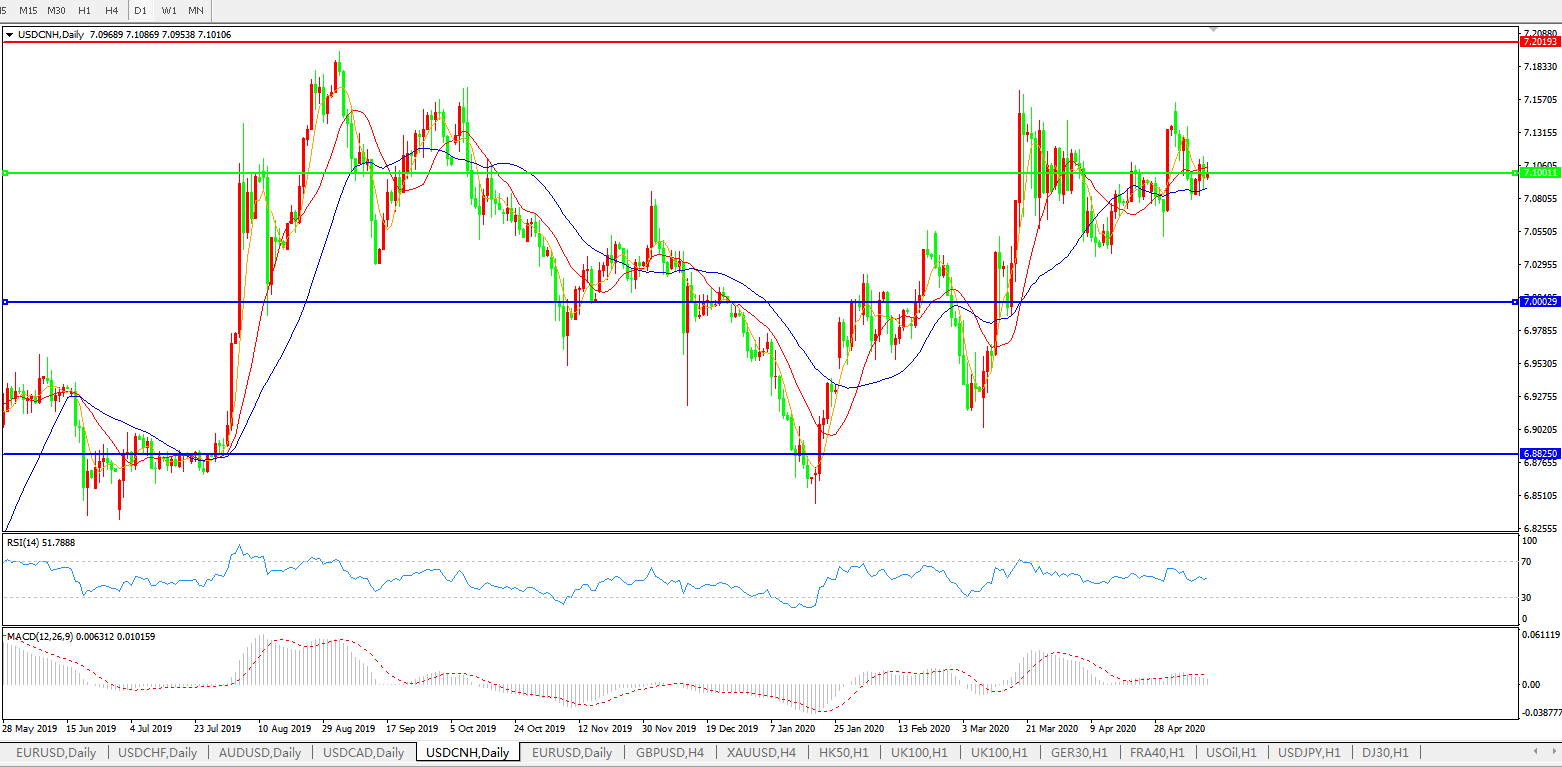Enable the M30 timeframe
The height and width of the screenshot is (767, 1562).
click(x=56, y=10)
